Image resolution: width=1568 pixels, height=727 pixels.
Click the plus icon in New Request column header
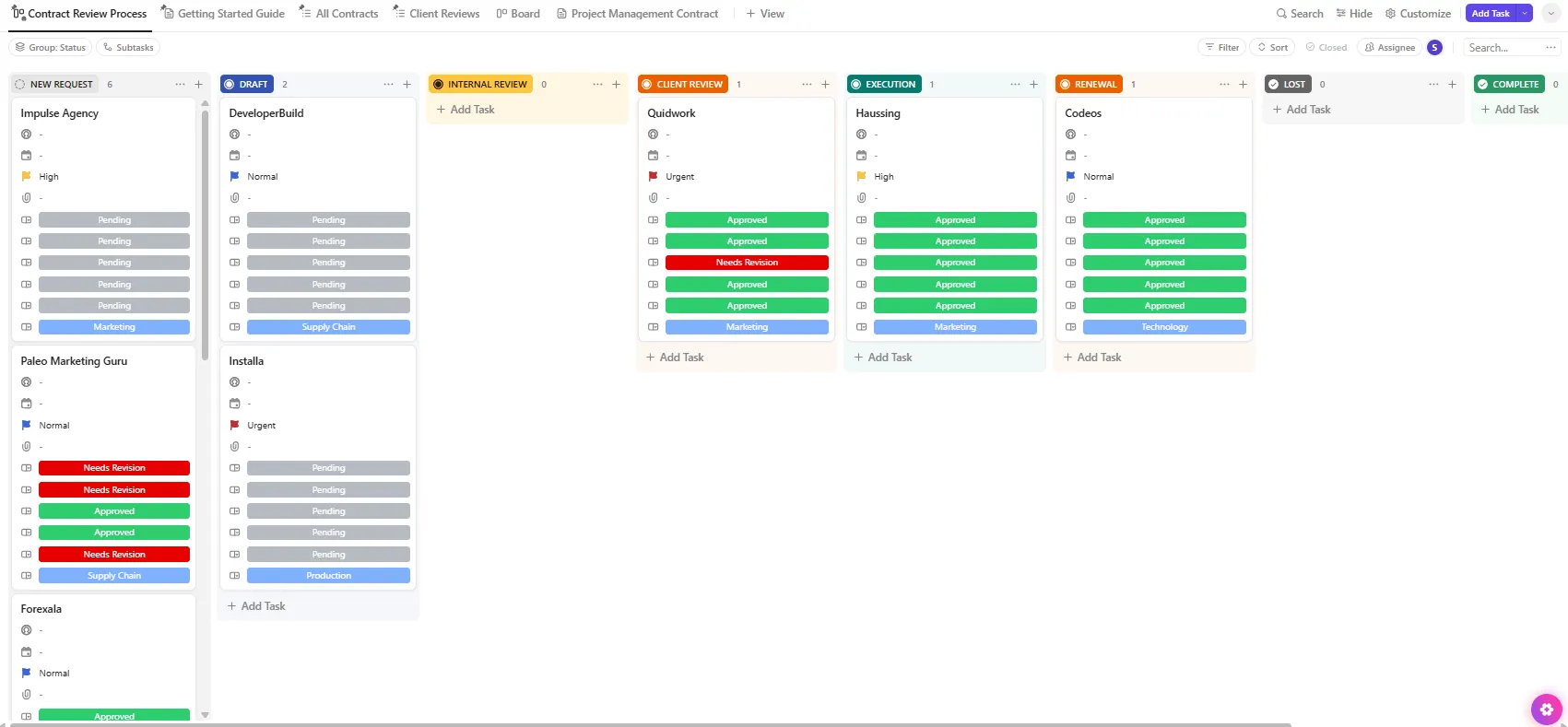pyautogui.click(x=198, y=84)
